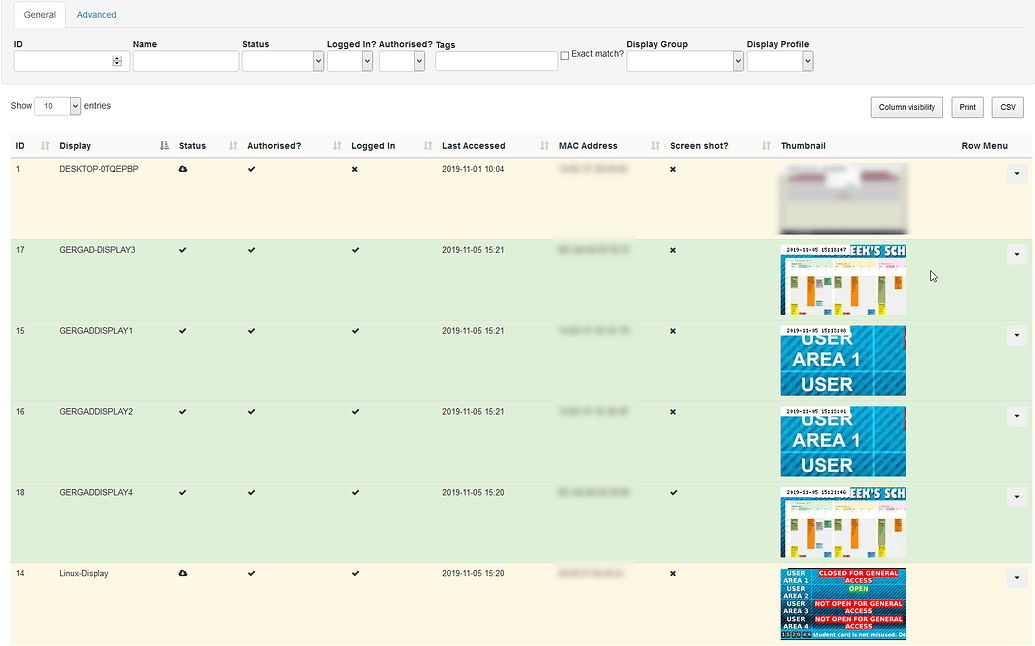Open row menu for GERGAD-DISPLAY3
1035x646 pixels.
pyautogui.click(x=1016, y=255)
